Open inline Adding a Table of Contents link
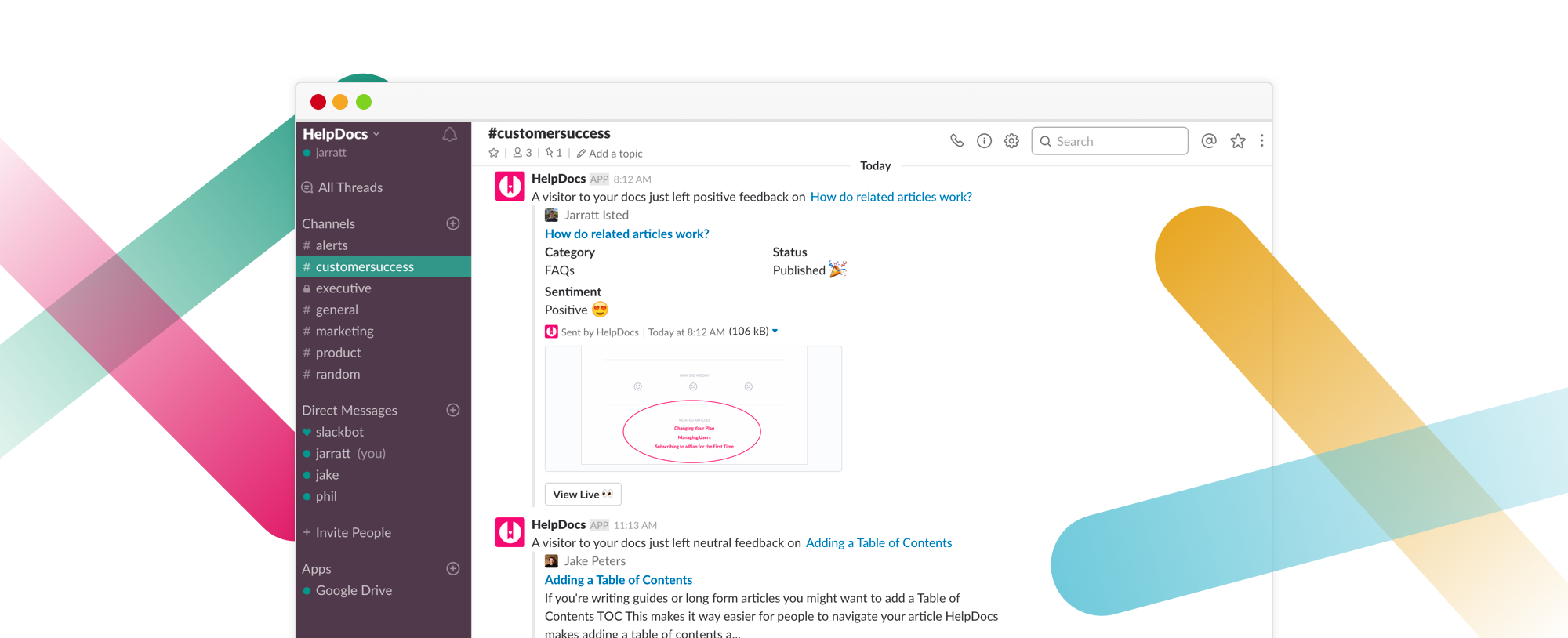 879,542
